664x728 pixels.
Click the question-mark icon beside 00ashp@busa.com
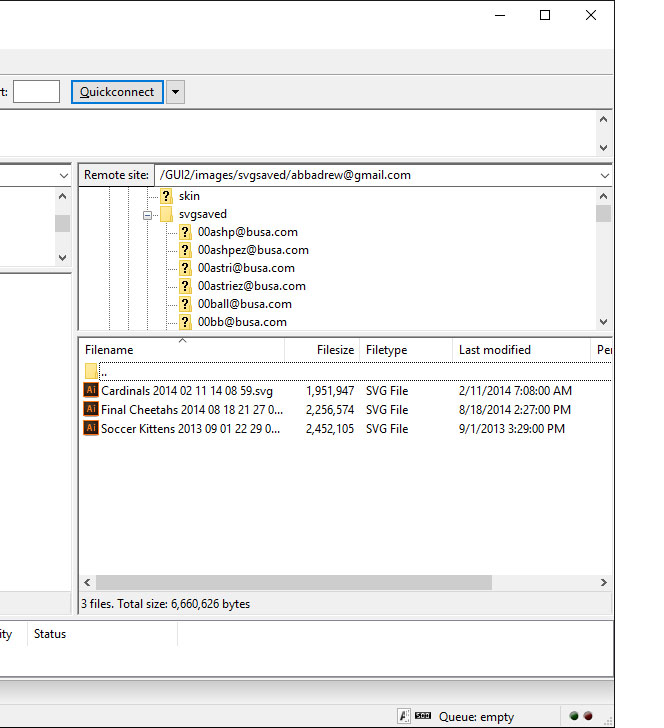(x=185, y=232)
